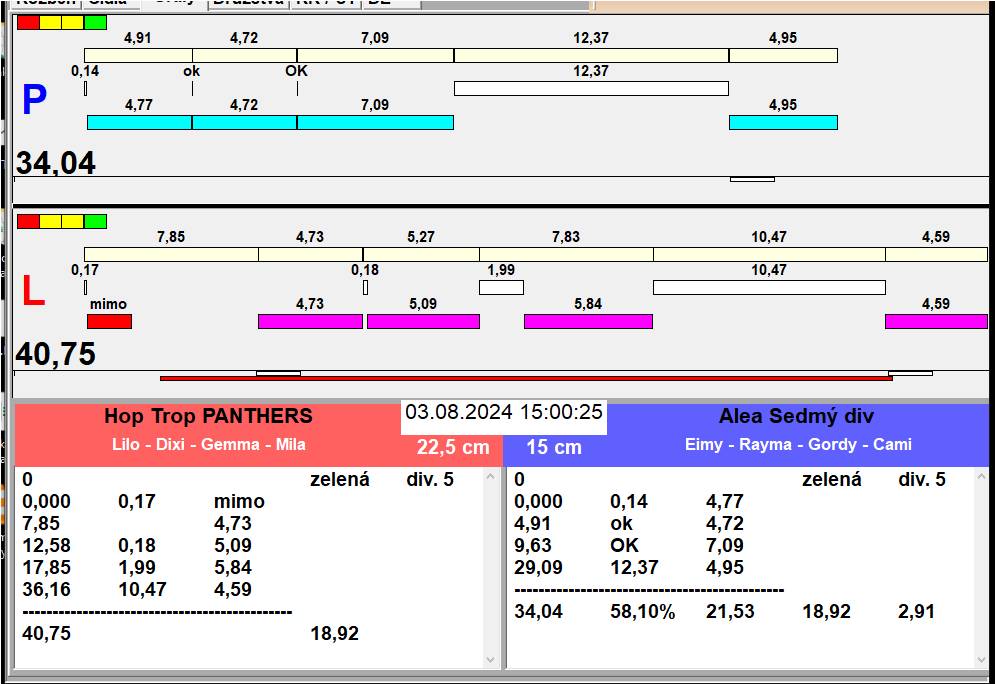Screen dimensions: 995x684
Task: Select the cream 4,91 segment in lane P
Action: [x=138, y=56]
